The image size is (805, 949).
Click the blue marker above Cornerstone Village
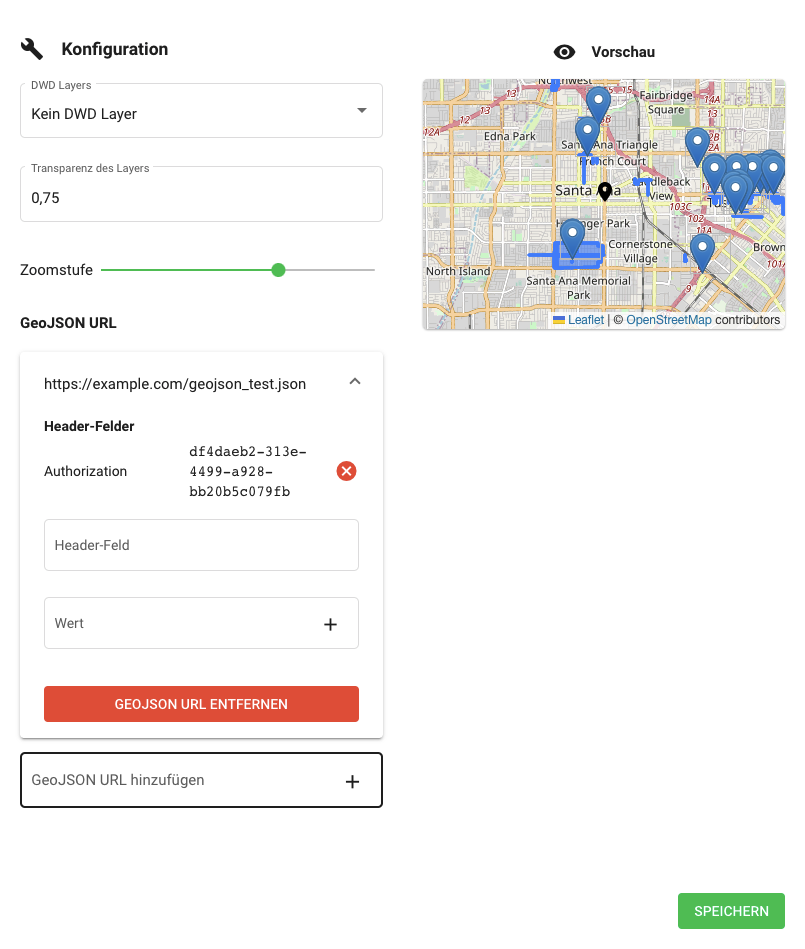point(703,251)
